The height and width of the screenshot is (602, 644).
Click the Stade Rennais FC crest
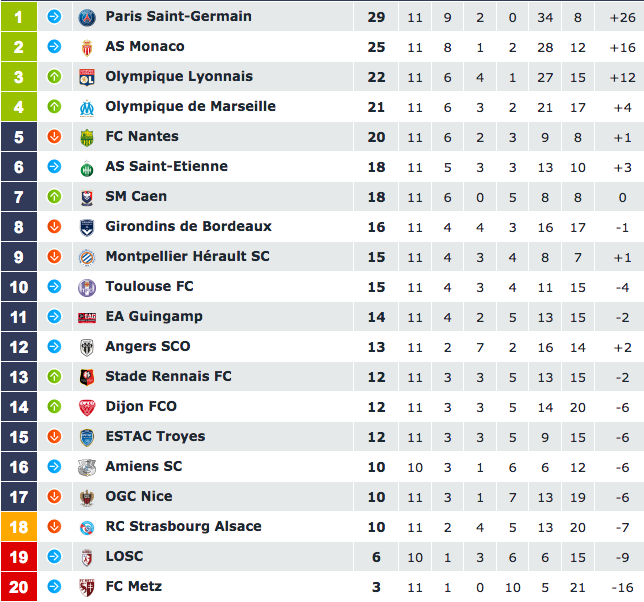87,377
